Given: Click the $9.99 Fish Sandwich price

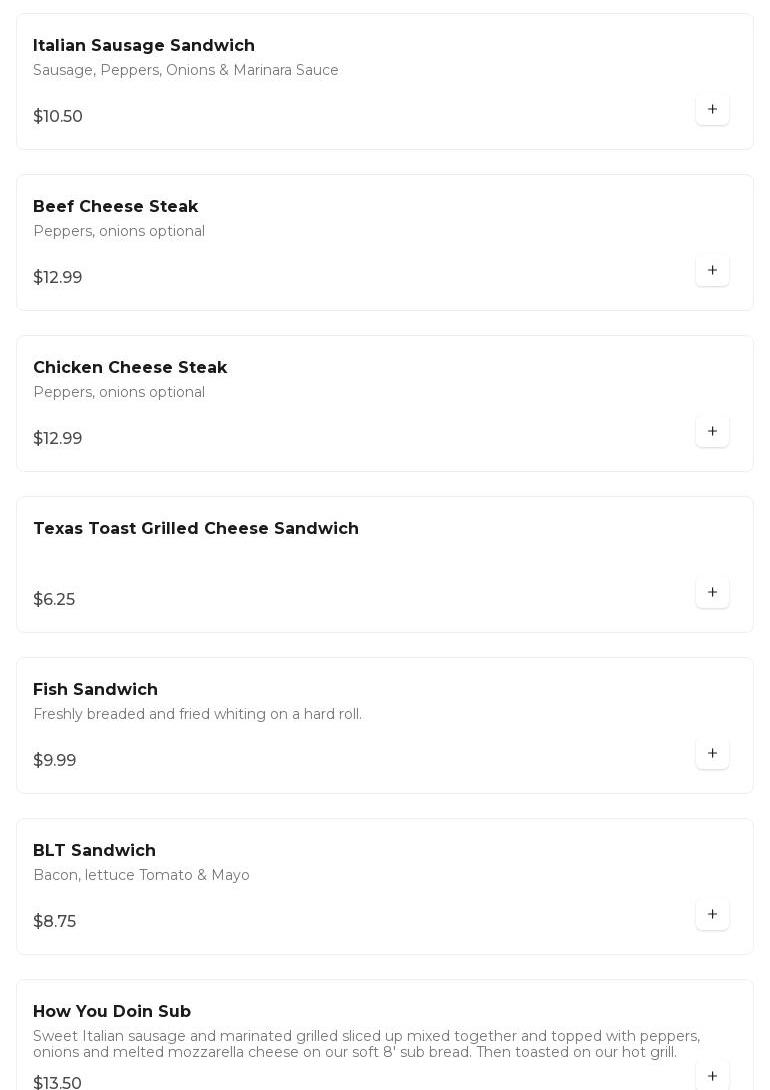Looking at the screenshot, I should pos(55,761).
